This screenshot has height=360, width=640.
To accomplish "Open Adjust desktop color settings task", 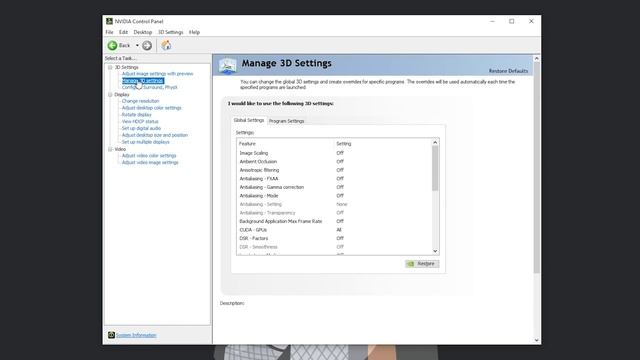I will pyautogui.click(x=151, y=108).
